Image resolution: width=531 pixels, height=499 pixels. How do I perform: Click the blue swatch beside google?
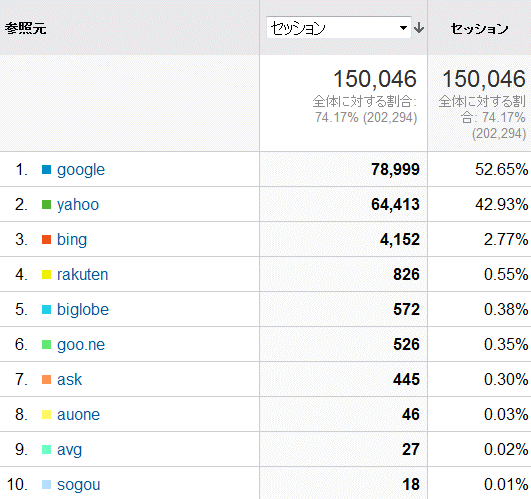tap(46, 169)
